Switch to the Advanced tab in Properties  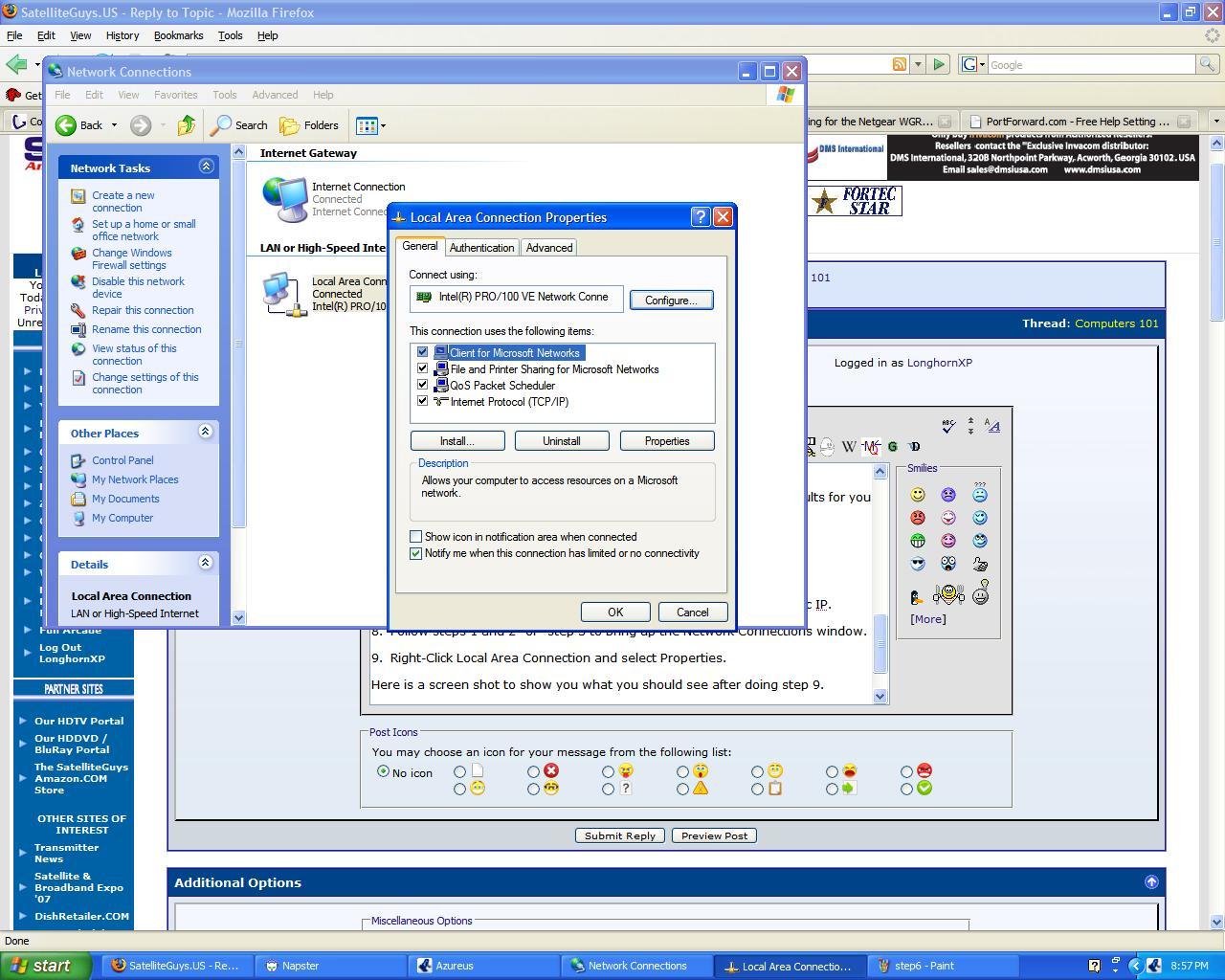tap(549, 248)
